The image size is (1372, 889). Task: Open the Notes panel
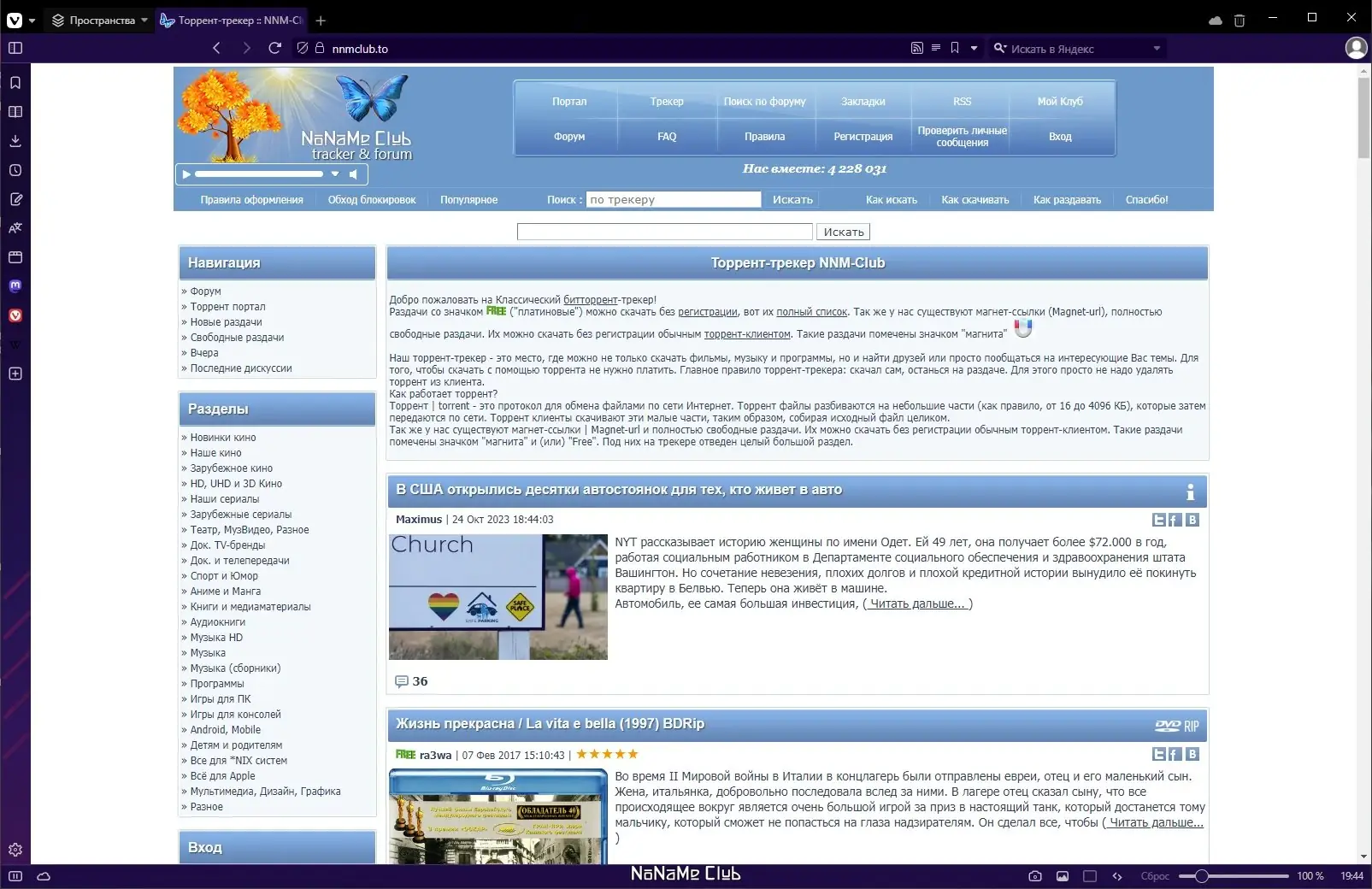pos(15,199)
